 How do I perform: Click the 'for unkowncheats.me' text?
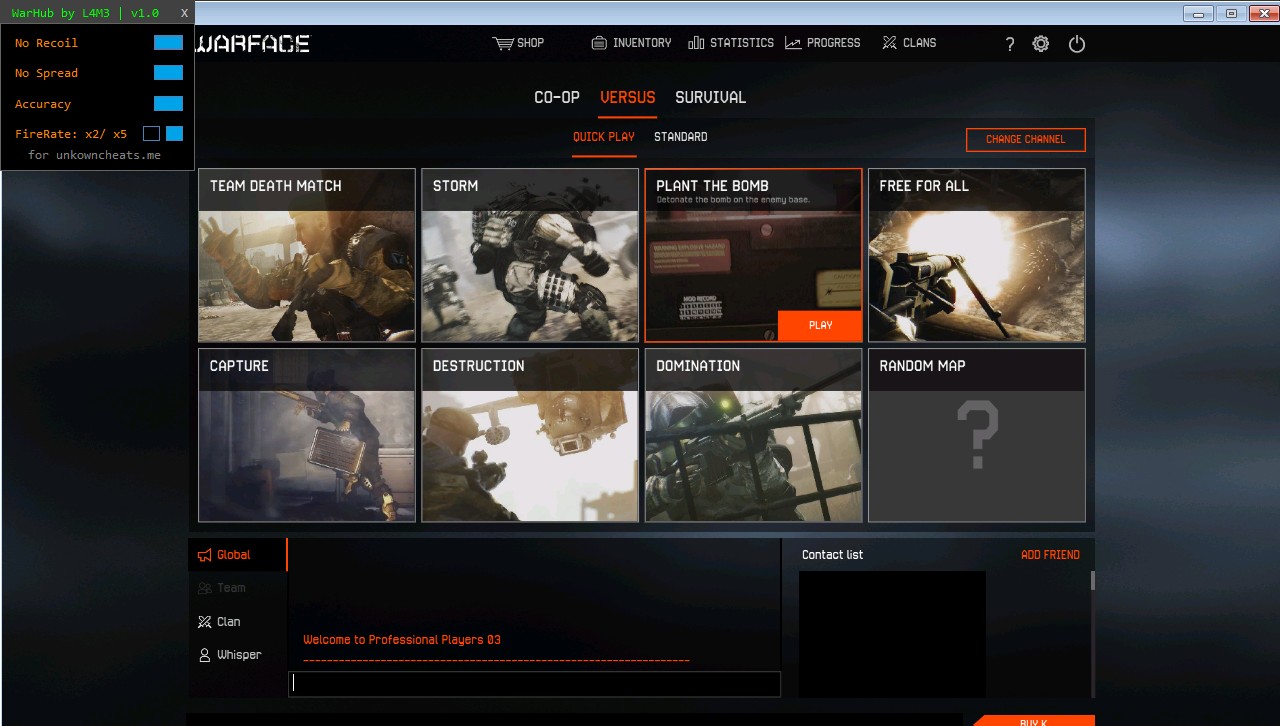[94, 155]
